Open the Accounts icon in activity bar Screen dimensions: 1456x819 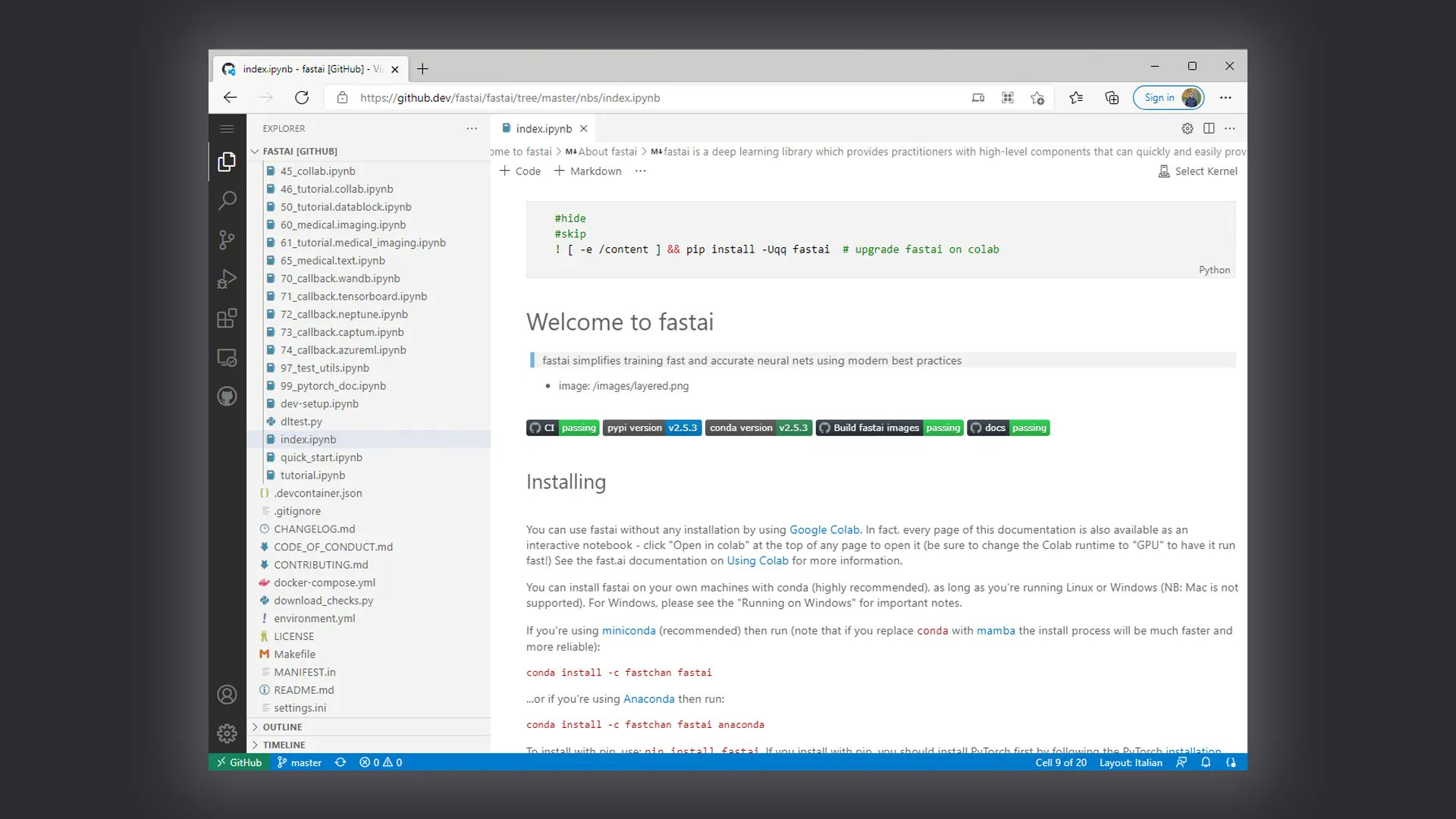pyautogui.click(x=227, y=695)
